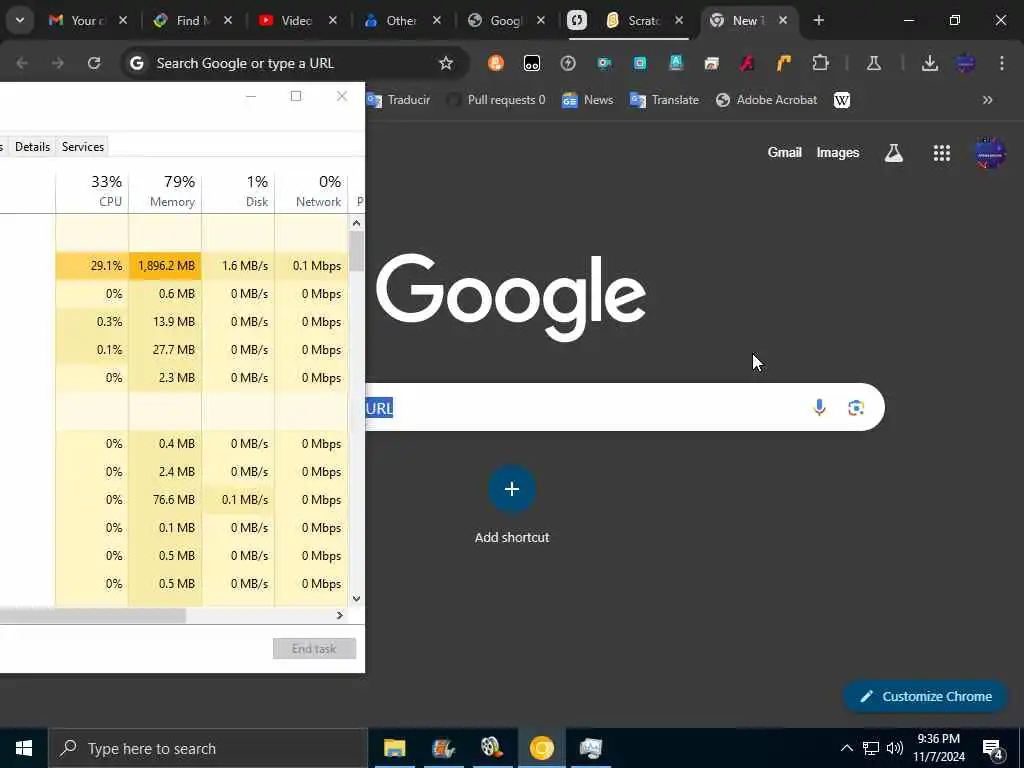The height and width of the screenshot is (768, 1024).
Task: Open the Chrome Canary taskbar icon
Action: (541, 748)
